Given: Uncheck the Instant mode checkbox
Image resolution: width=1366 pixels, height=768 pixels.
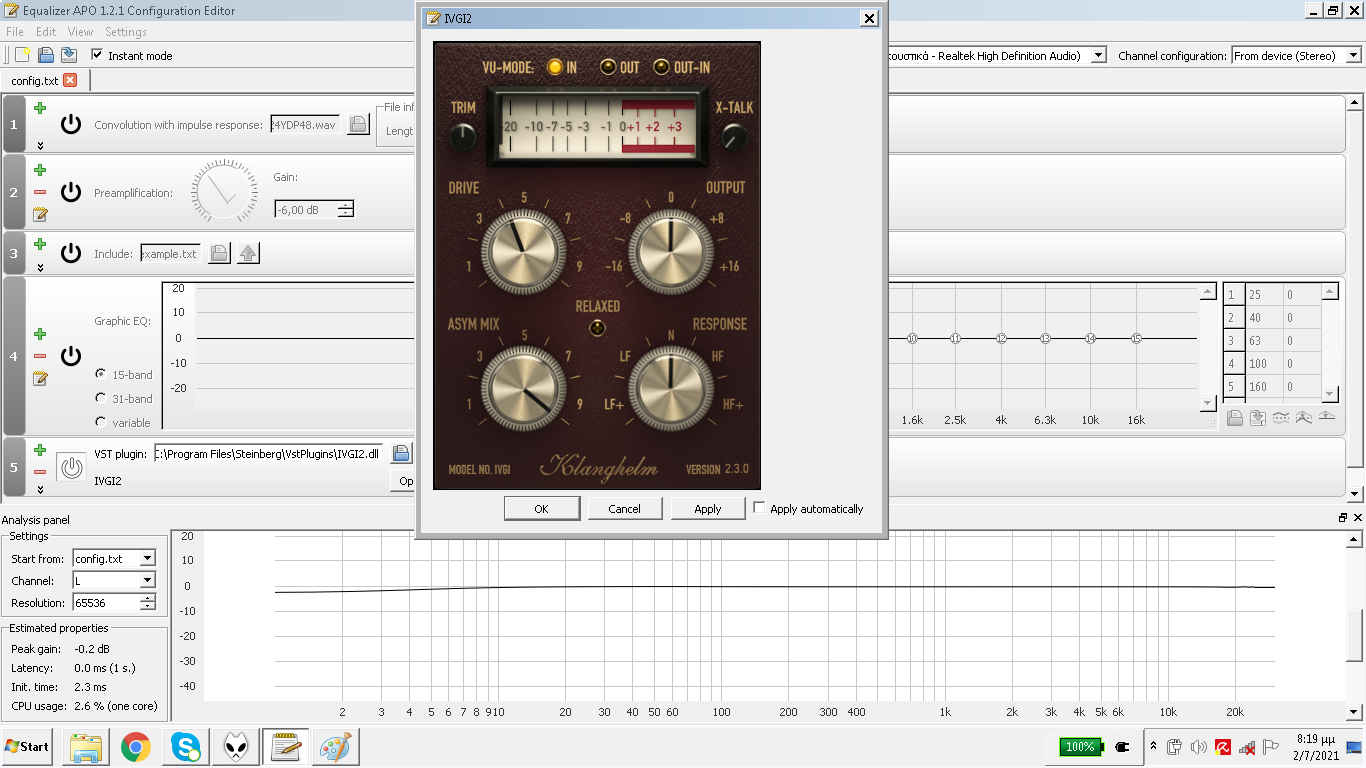Looking at the screenshot, I should click(x=97, y=55).
